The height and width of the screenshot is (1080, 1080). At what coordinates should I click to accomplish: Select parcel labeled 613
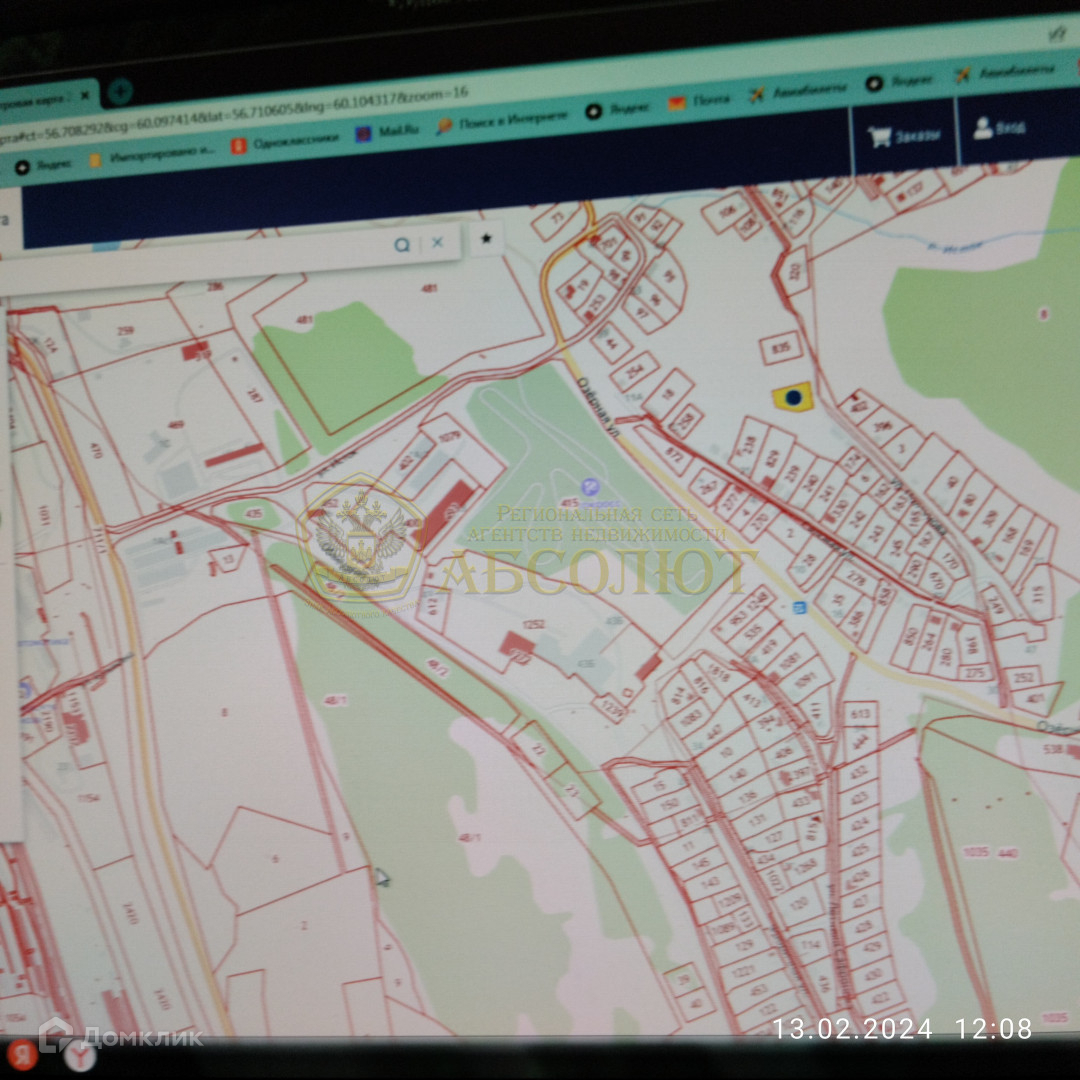(860, 714)
